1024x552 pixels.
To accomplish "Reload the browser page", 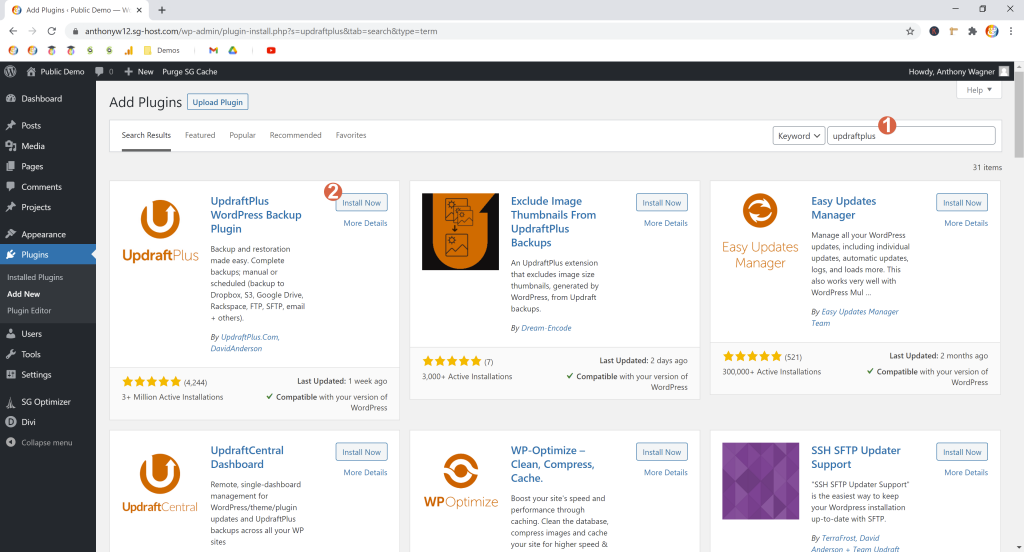I will (x=52, y=31).
